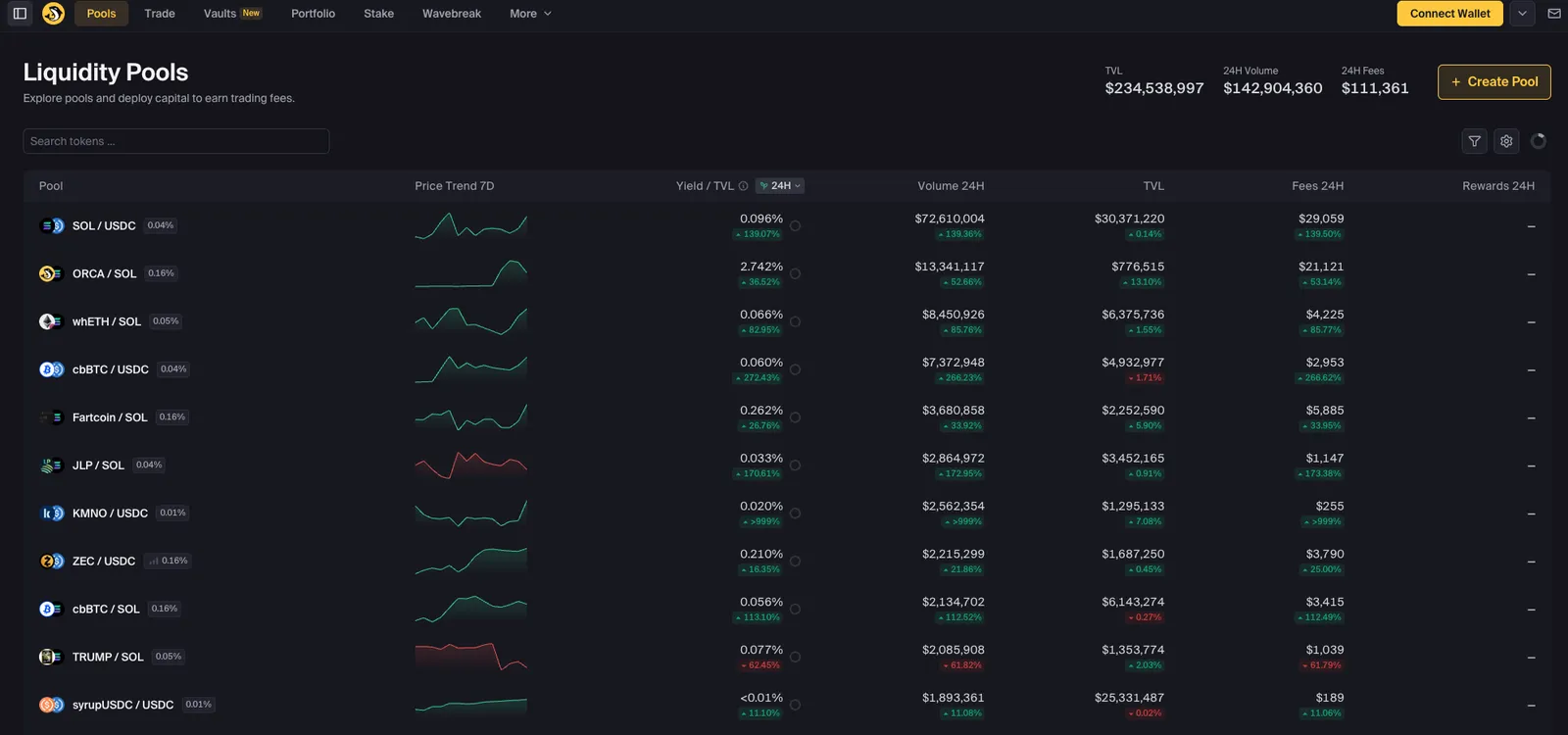Click the cbBTC / SOL token pair icon

(x=52, y=610)
